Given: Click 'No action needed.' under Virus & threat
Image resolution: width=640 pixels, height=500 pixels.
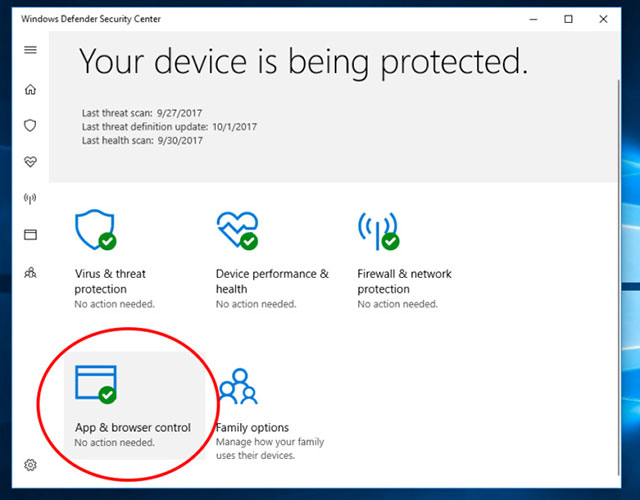Looking at the screenshot, I should (115, 304).
